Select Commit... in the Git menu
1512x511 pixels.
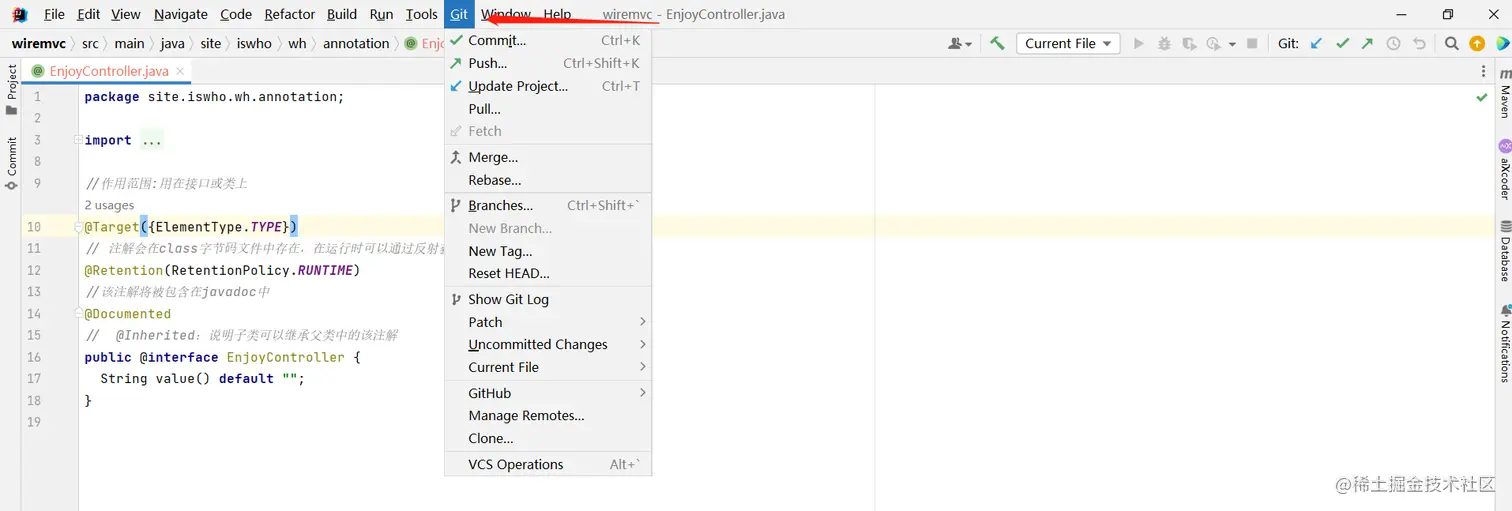pos(548,40)
